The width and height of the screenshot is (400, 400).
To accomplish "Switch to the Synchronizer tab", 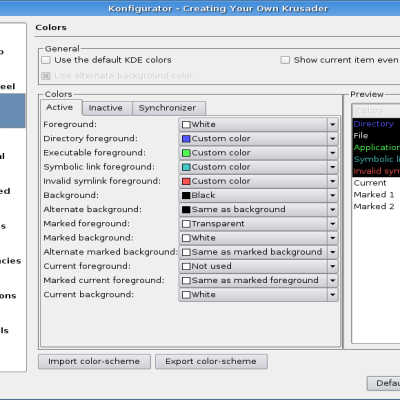I will (169, 108).
